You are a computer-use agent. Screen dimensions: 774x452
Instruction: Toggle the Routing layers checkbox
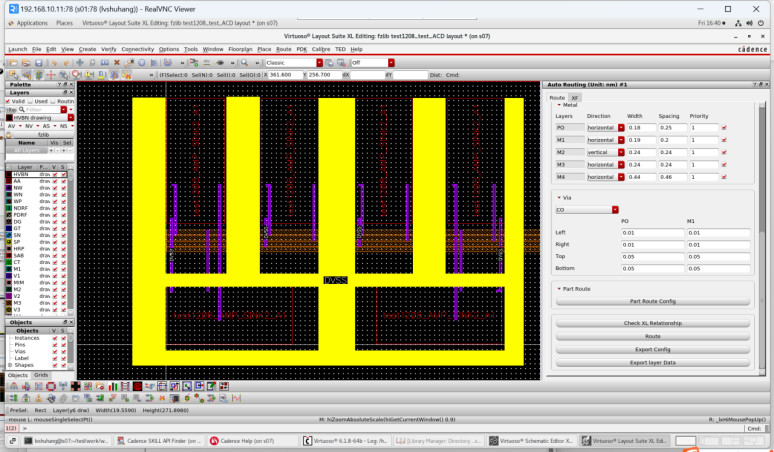pos(53,101)
